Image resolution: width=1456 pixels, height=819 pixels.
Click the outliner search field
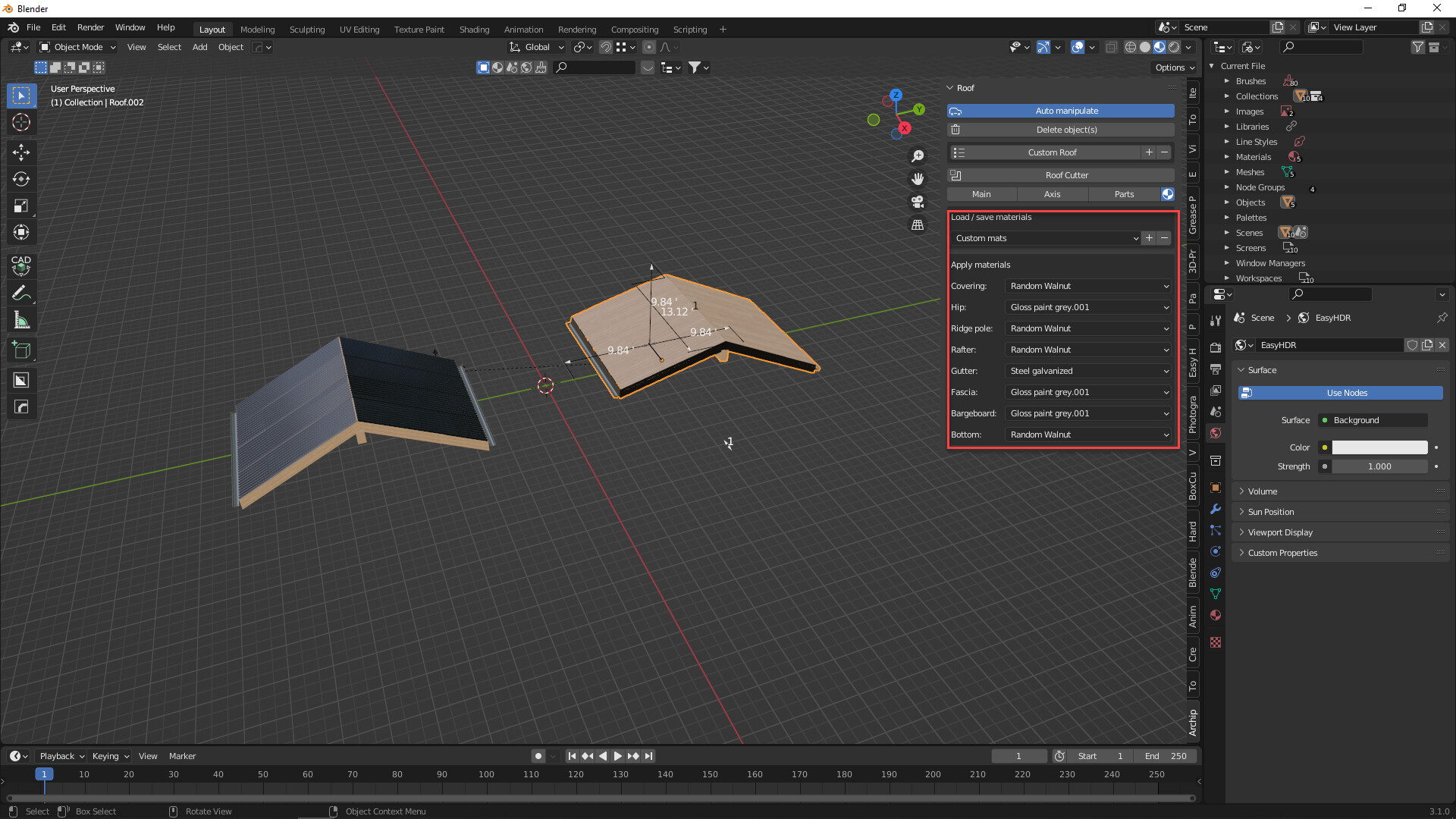tap(1321, 47)
